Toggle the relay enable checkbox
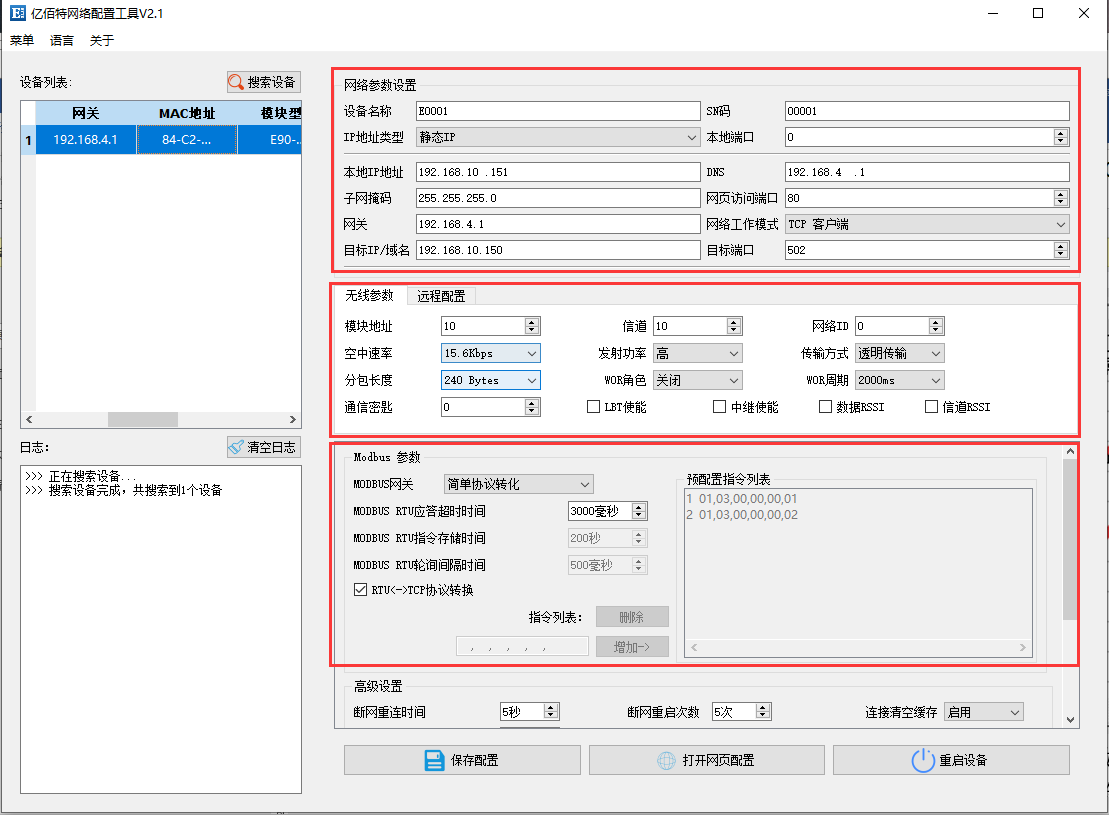Viewport: 1109px width, 815px height. point(719,407)
